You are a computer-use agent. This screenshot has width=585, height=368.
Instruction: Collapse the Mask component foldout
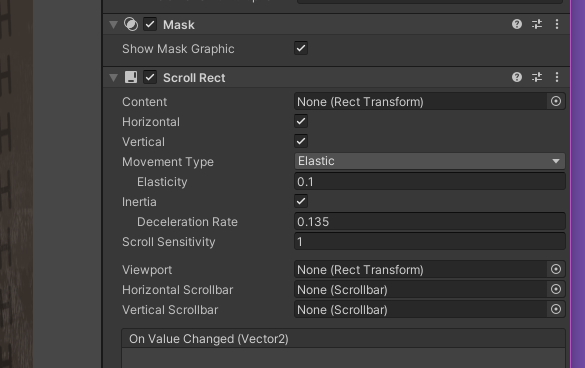pos(113,25)
